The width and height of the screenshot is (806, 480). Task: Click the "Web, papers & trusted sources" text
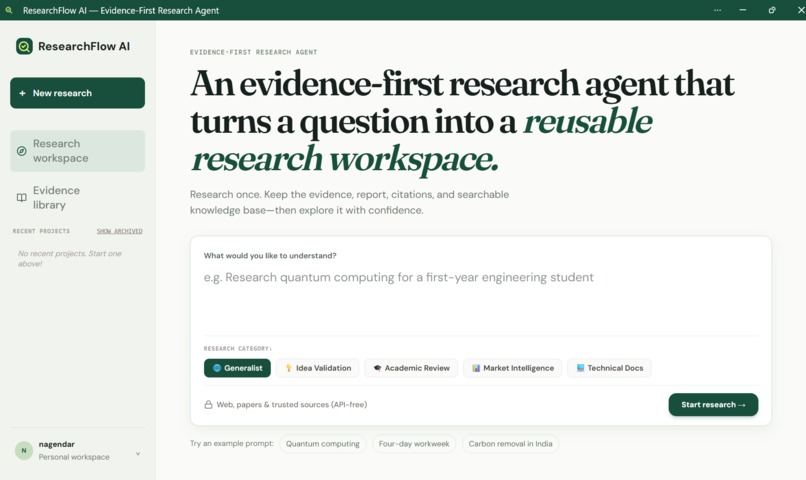(291, 404)
